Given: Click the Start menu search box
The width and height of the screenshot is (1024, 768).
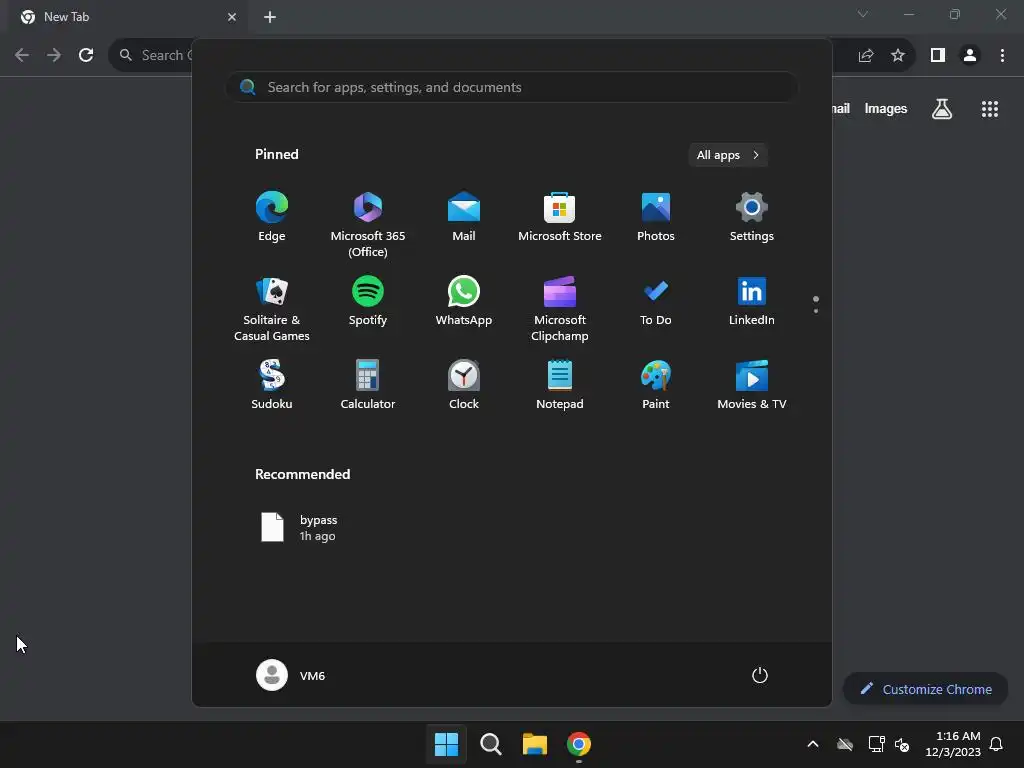Looking at the screenshot, I should [511, 87].
